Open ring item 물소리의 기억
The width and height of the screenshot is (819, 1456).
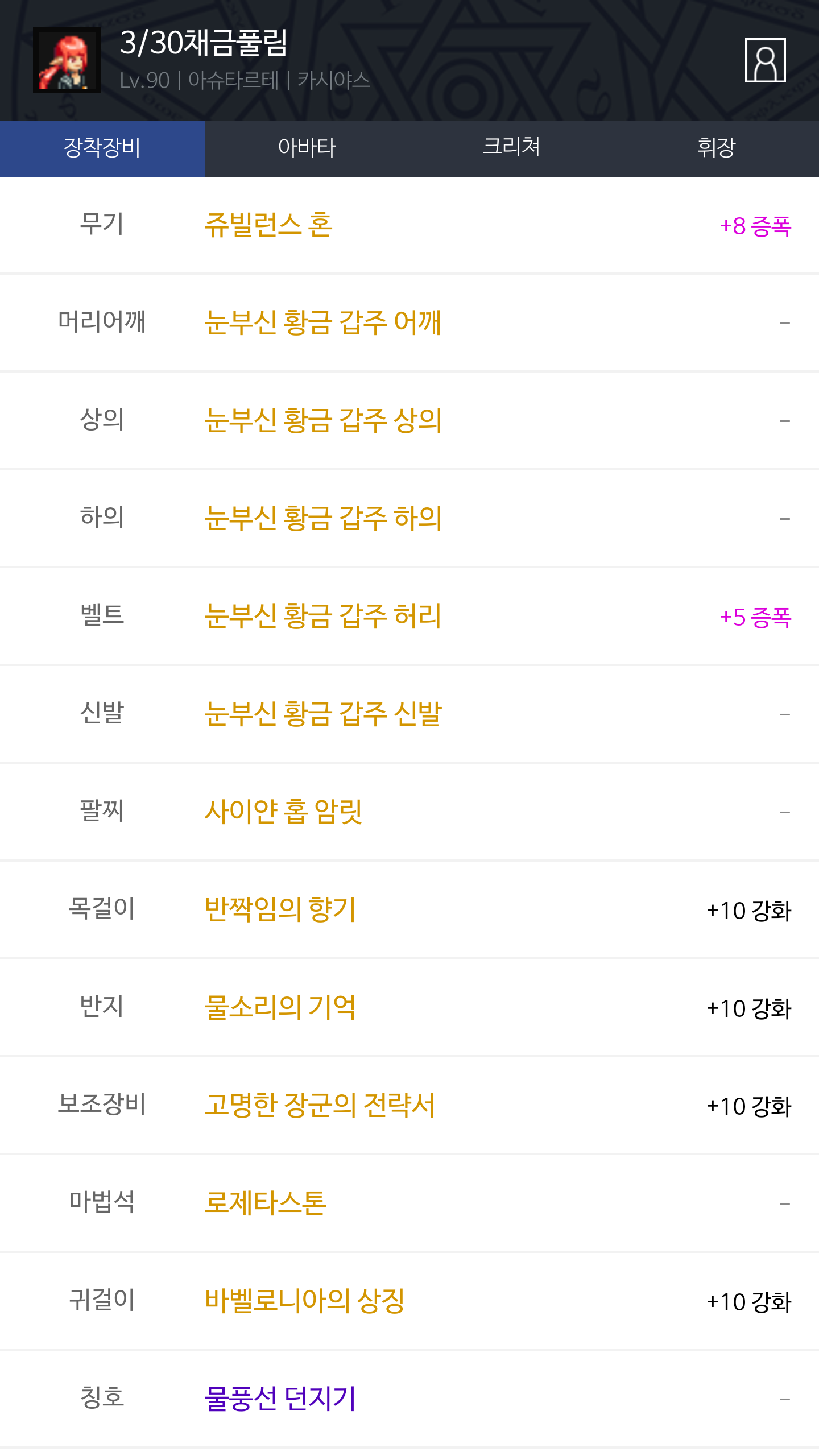(280, 1007)
